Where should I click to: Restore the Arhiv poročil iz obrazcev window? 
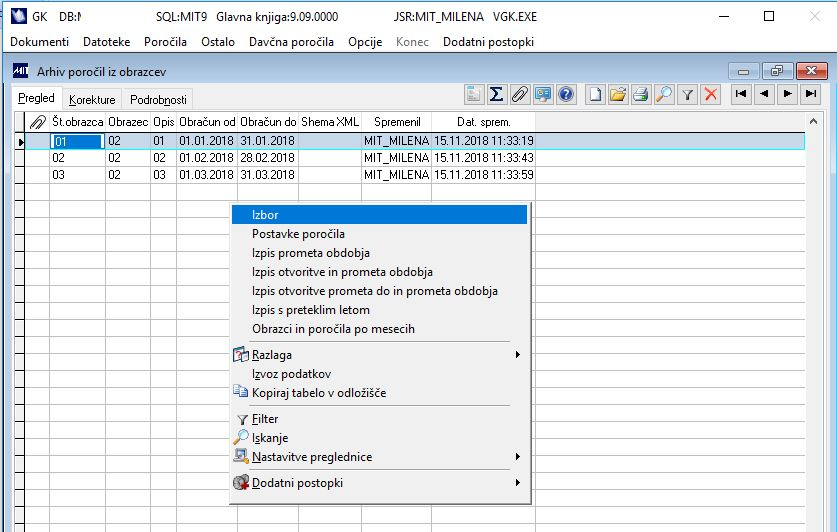(777, 71)
